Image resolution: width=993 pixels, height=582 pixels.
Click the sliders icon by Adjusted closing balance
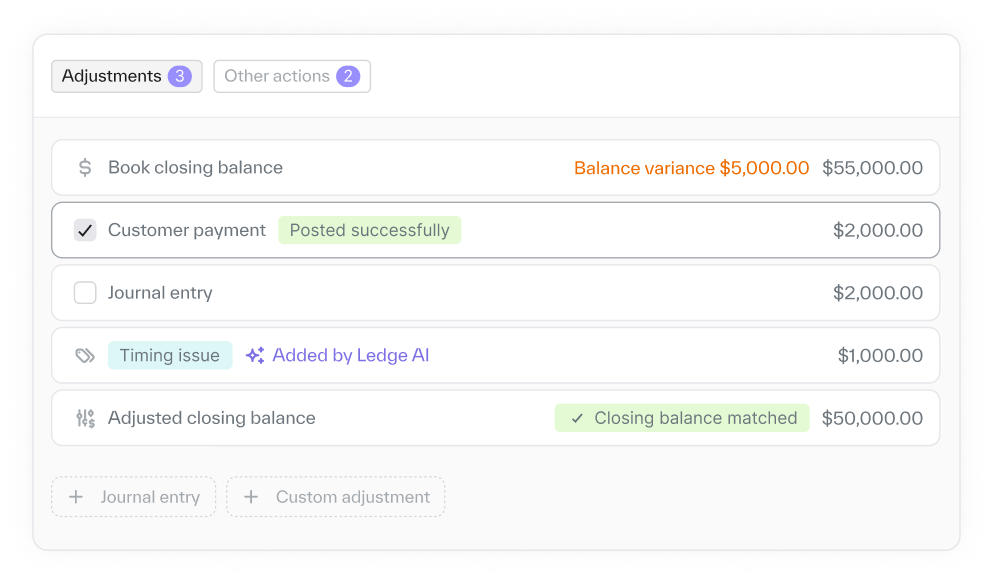pos(85,418)
